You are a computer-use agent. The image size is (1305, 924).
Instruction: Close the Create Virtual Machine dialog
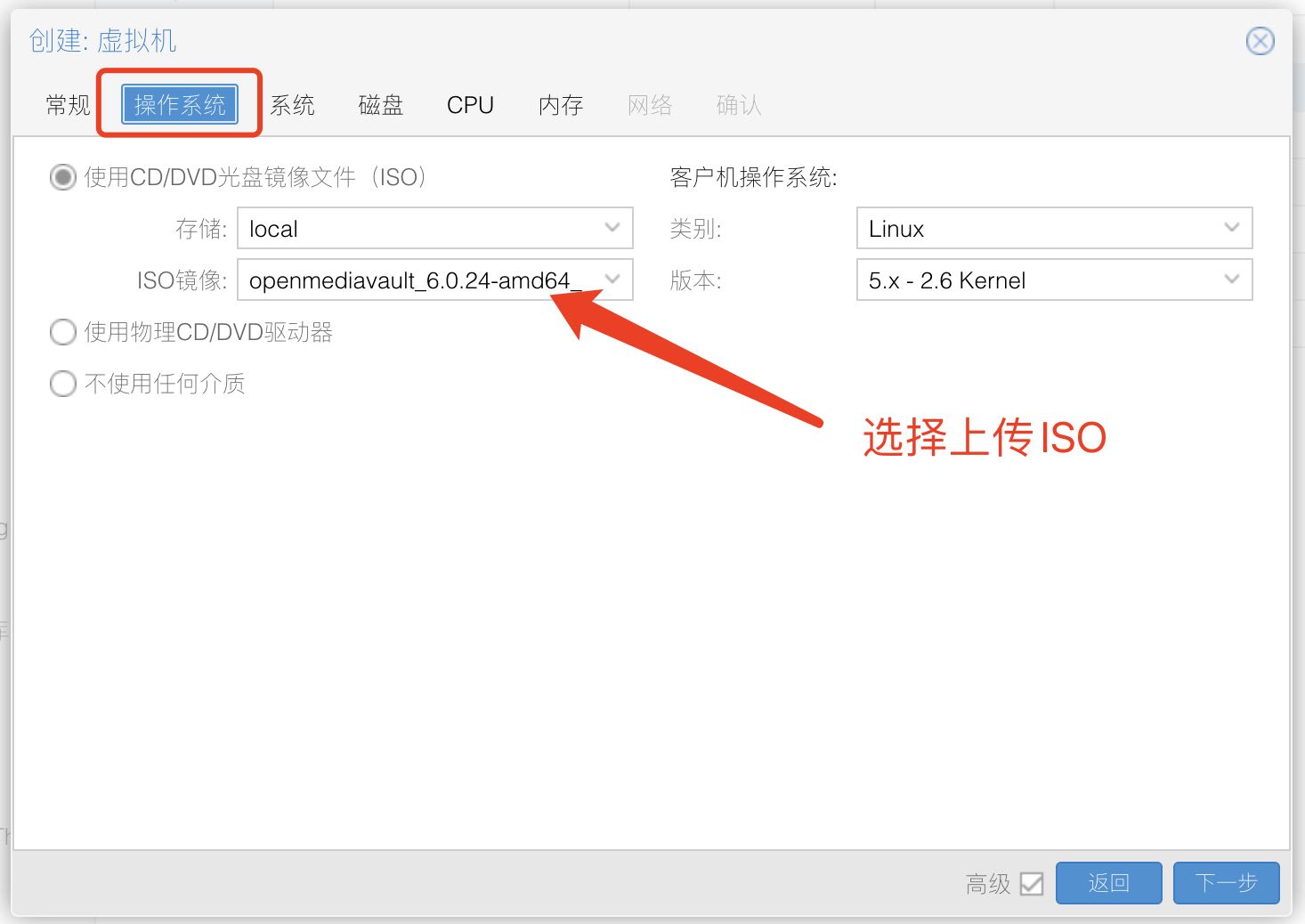tap(1260, 41)
